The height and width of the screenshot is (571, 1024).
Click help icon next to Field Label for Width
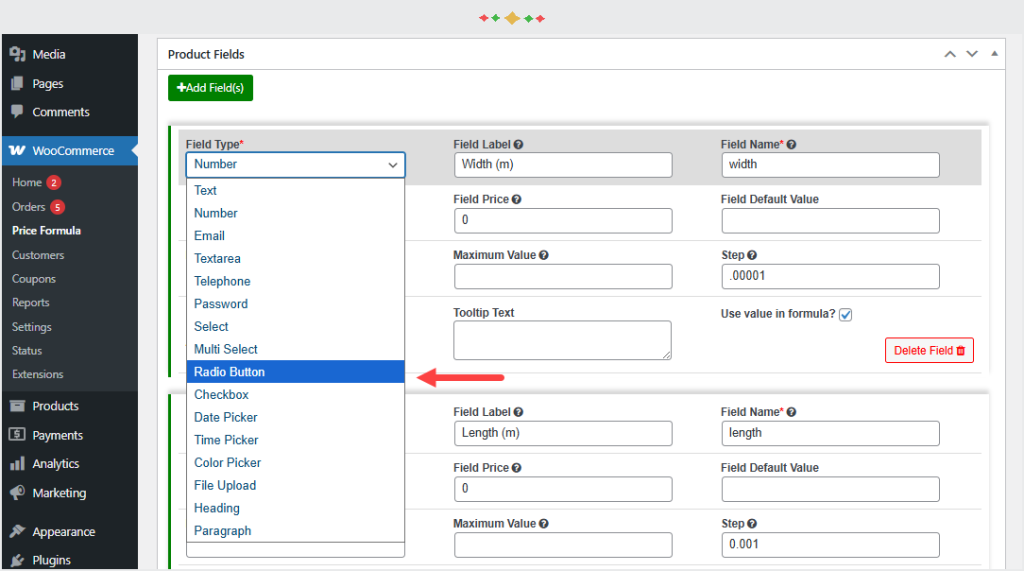[519, 144]
